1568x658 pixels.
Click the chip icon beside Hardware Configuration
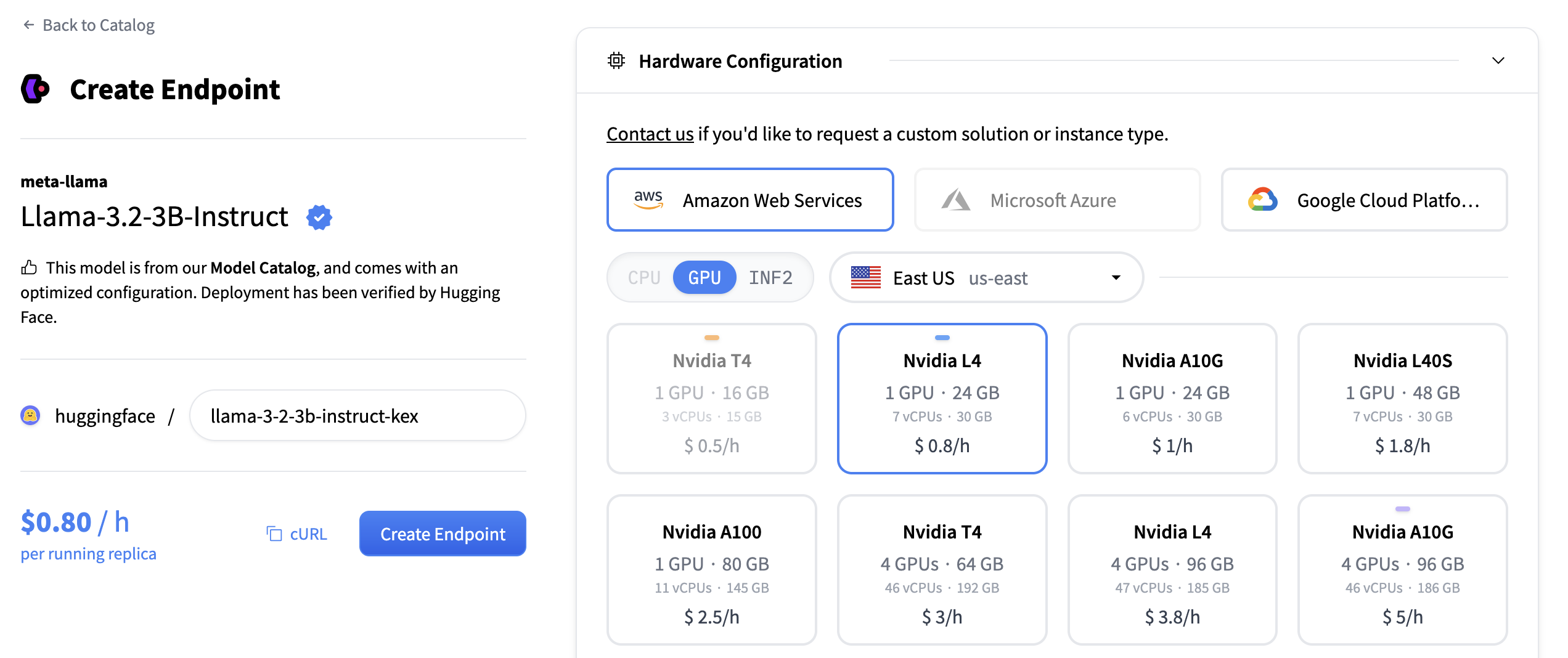point(616,60)
